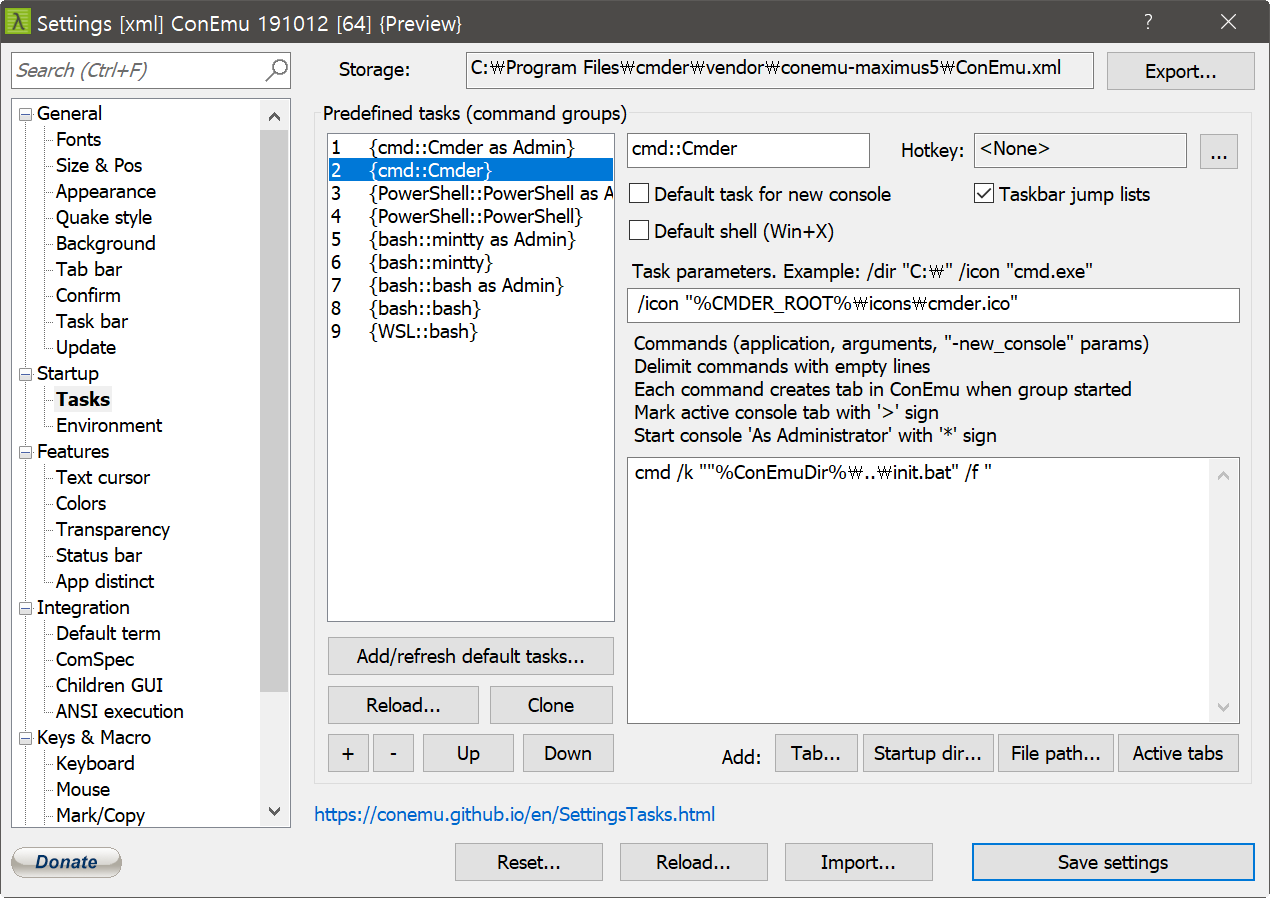The image size is (1270, 898).
Task: Open SettingsTasks.html documentation link
Action: click(515, 814)
